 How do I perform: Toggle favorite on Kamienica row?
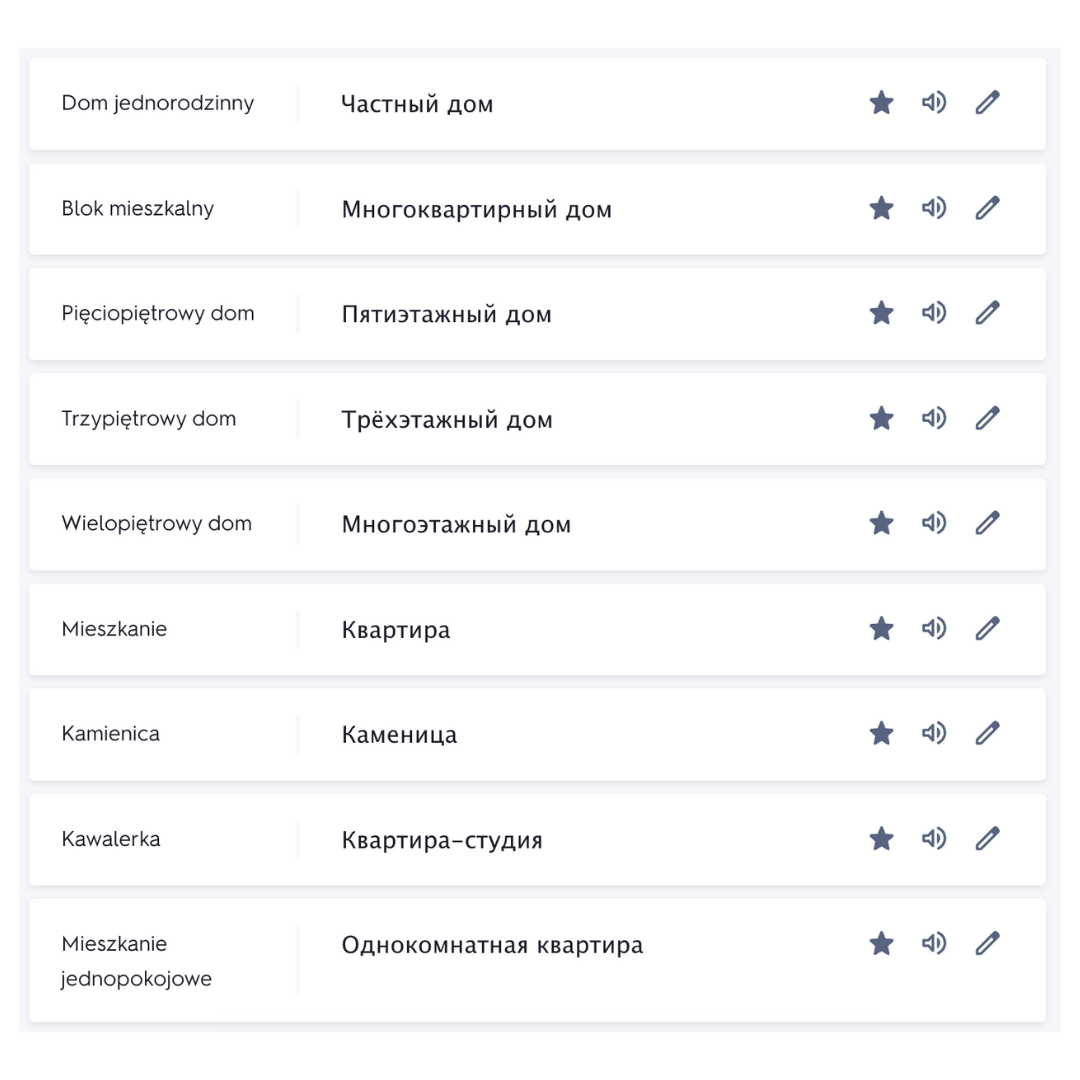tap(881, 733)
